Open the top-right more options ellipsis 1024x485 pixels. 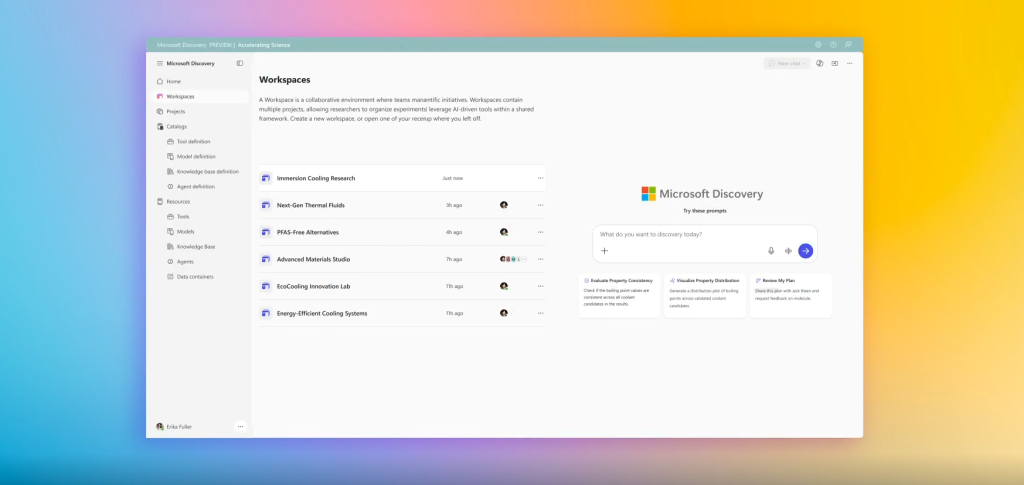click(850, 63)
